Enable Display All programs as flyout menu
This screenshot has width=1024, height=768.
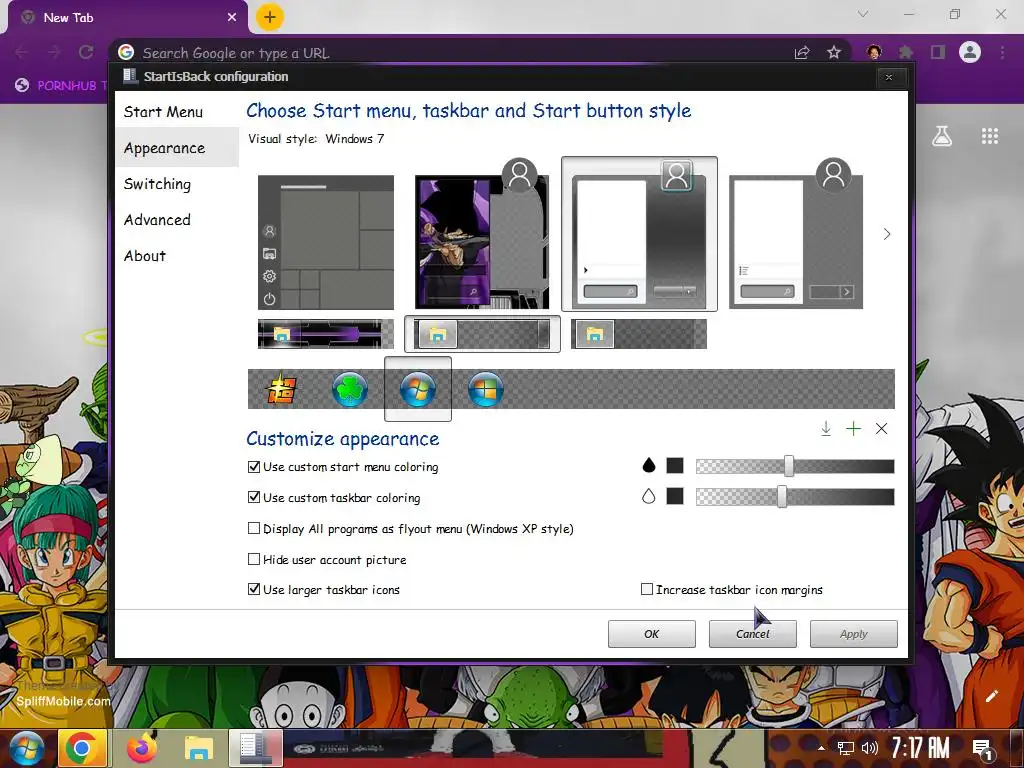[x=254, y=528]
